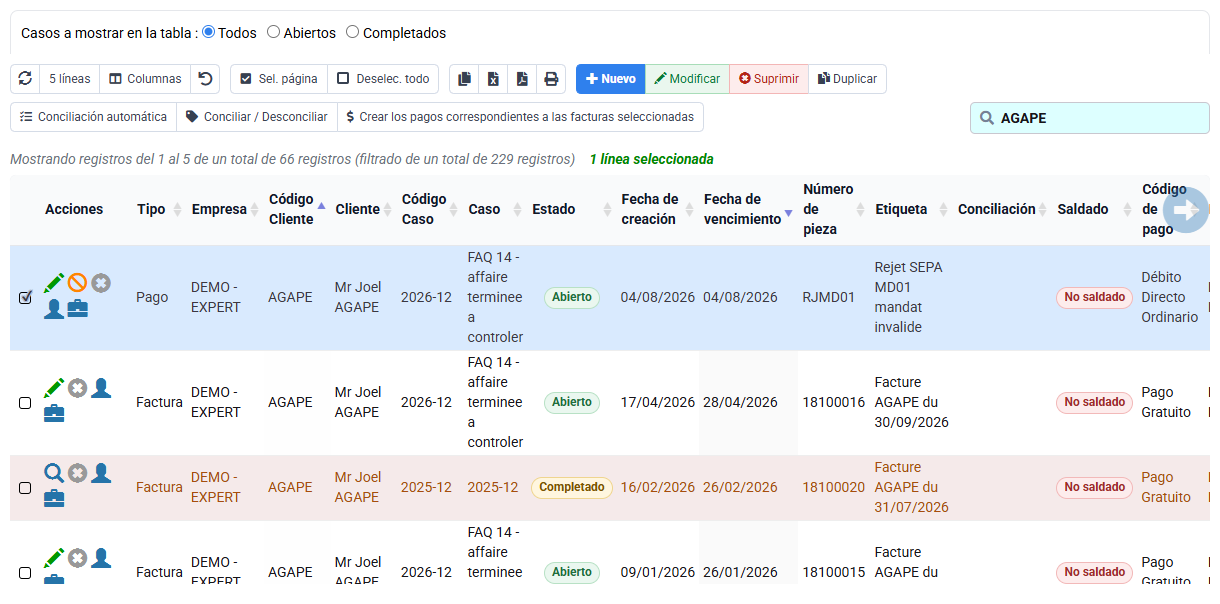
Task: Sort by the Tipo column header
Action: 159,209
